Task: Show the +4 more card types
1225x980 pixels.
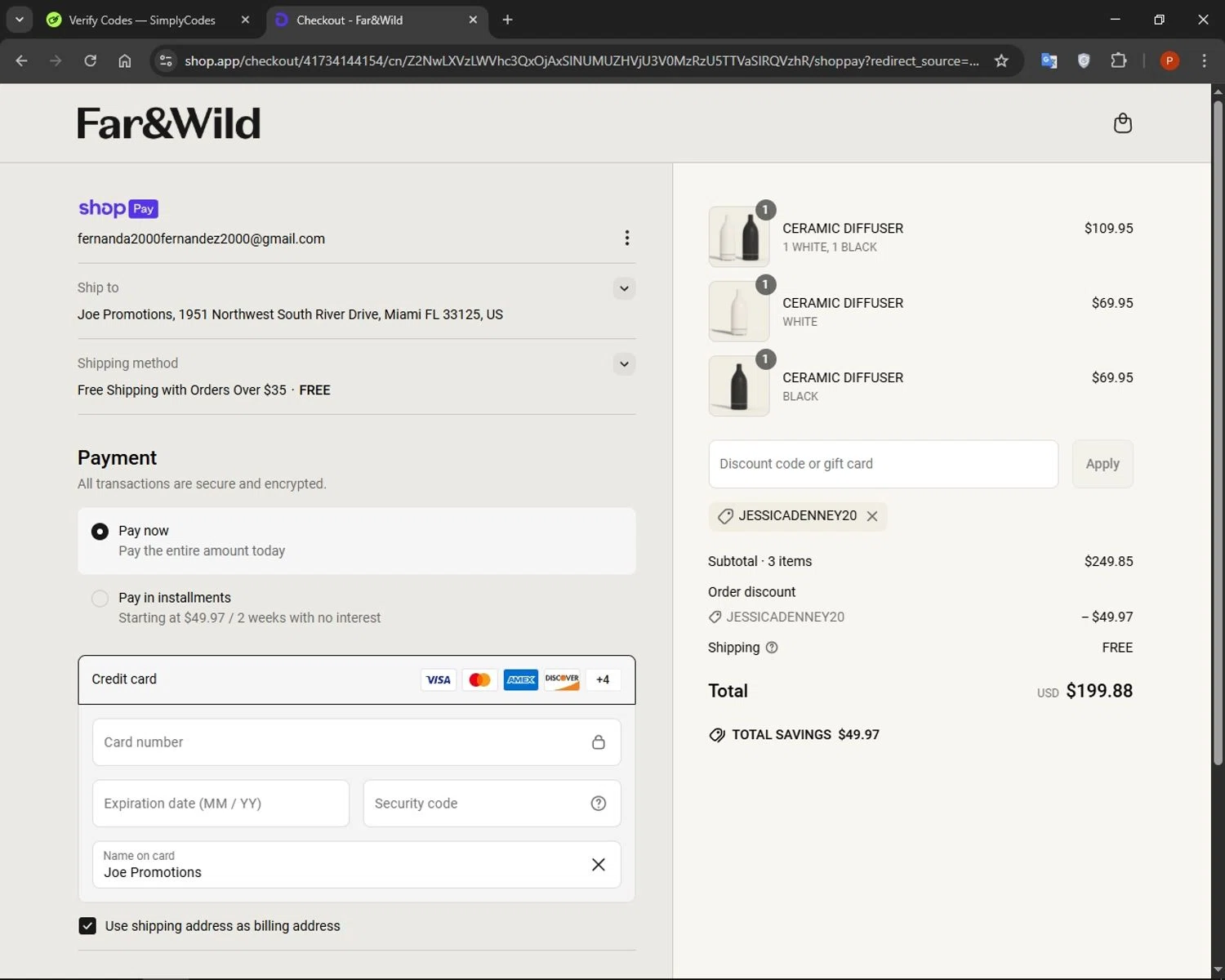Action: pos(603,679)
